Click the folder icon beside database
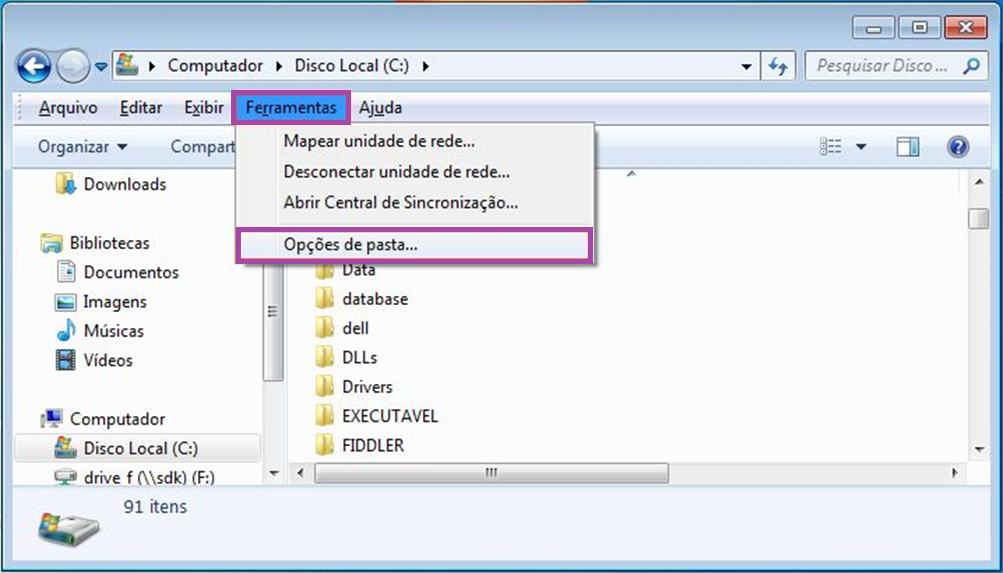The image size is (1003, 573). (325, 299)
